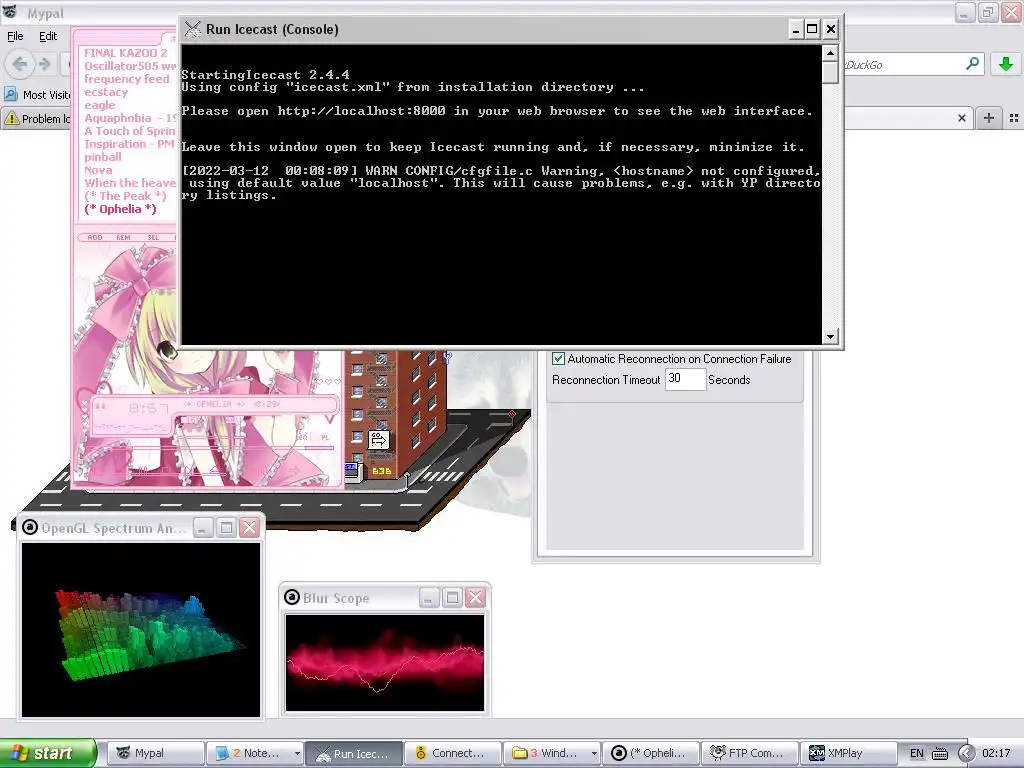
Task: Click ADD button in playlist
Action: (95, 237)
